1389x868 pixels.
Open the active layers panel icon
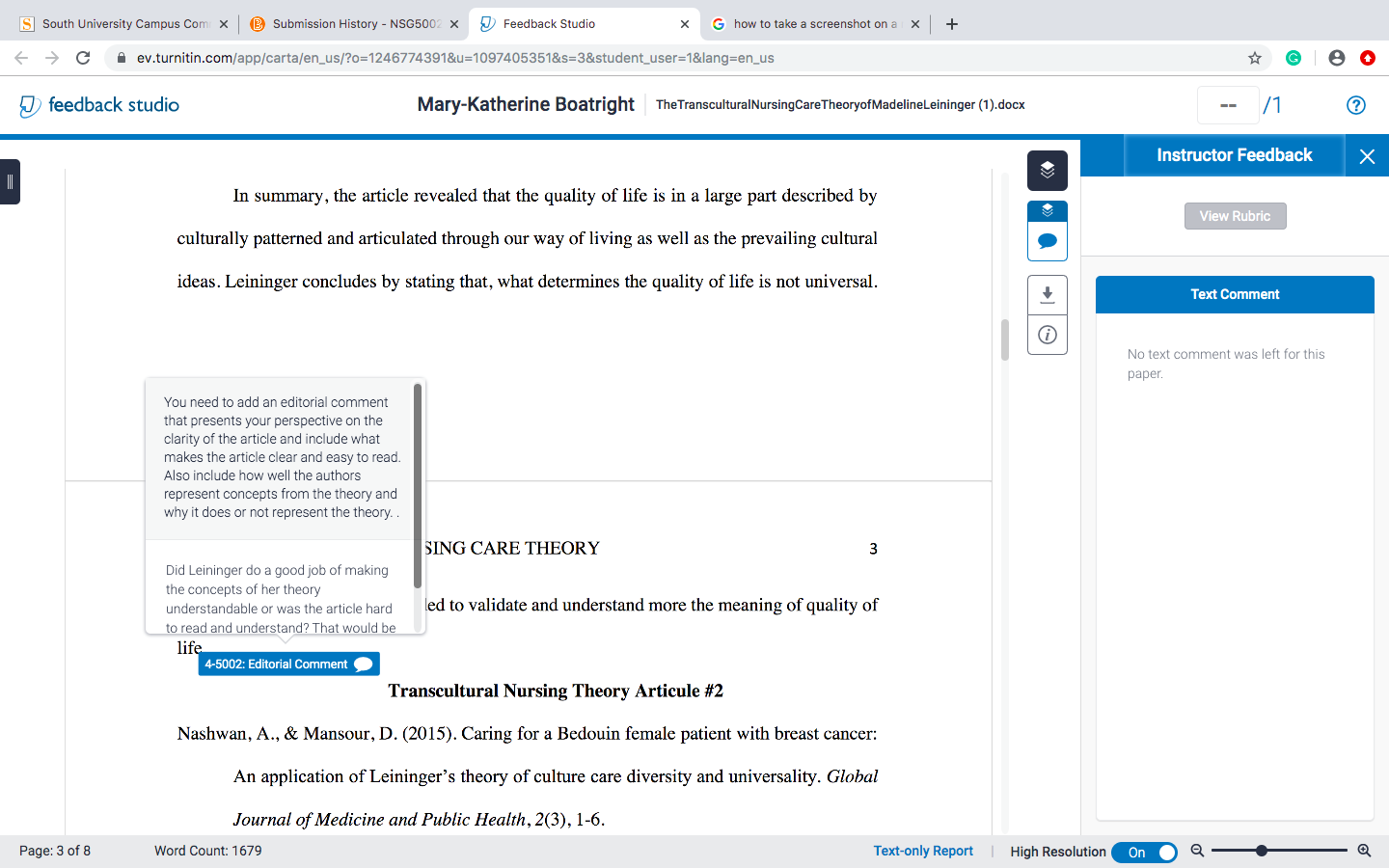(x=1048, y=171)
